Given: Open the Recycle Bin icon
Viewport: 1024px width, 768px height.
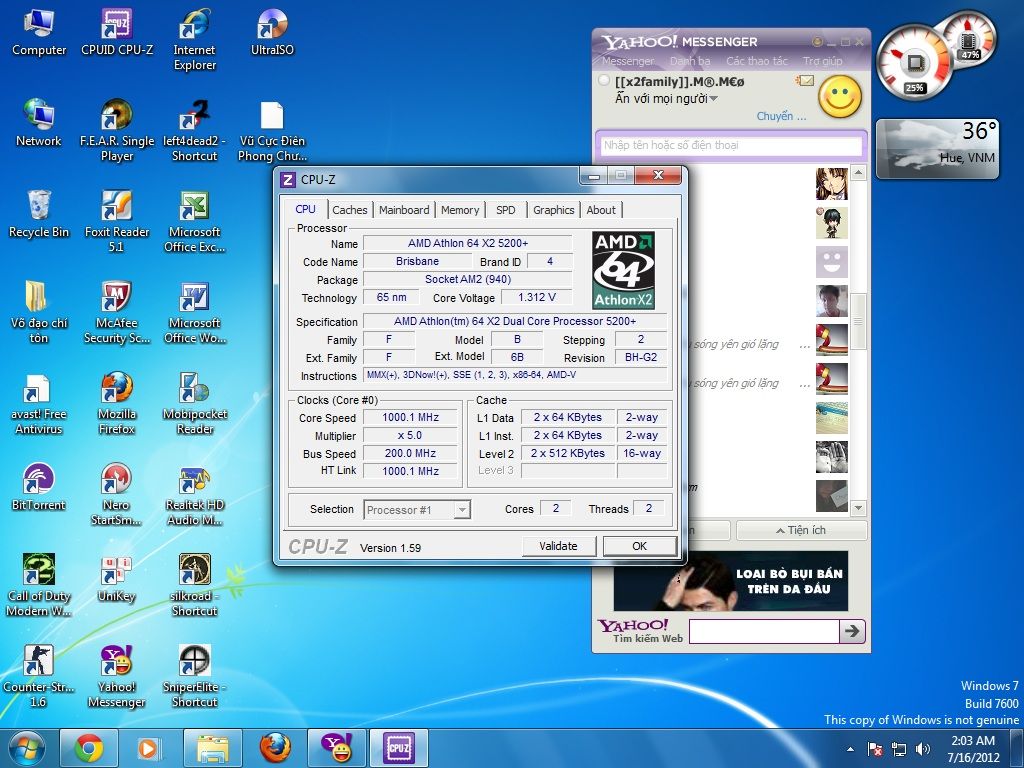Looking at the screenshot, I should pyautogui.click(x=39, y=214).
